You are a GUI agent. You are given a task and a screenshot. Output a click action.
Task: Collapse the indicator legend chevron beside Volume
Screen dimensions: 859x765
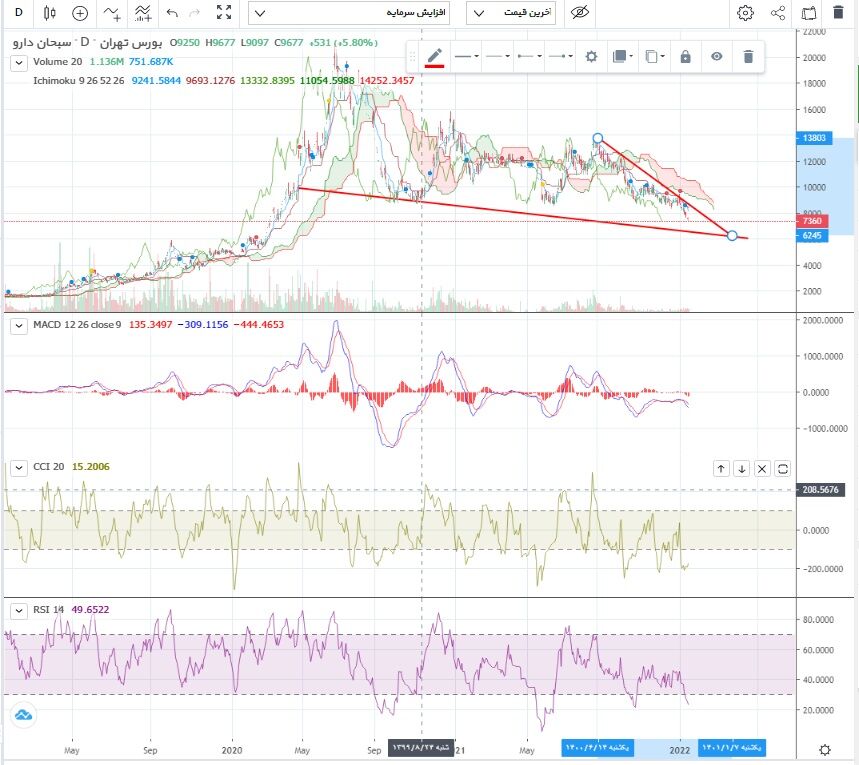(x=16, y=62)
